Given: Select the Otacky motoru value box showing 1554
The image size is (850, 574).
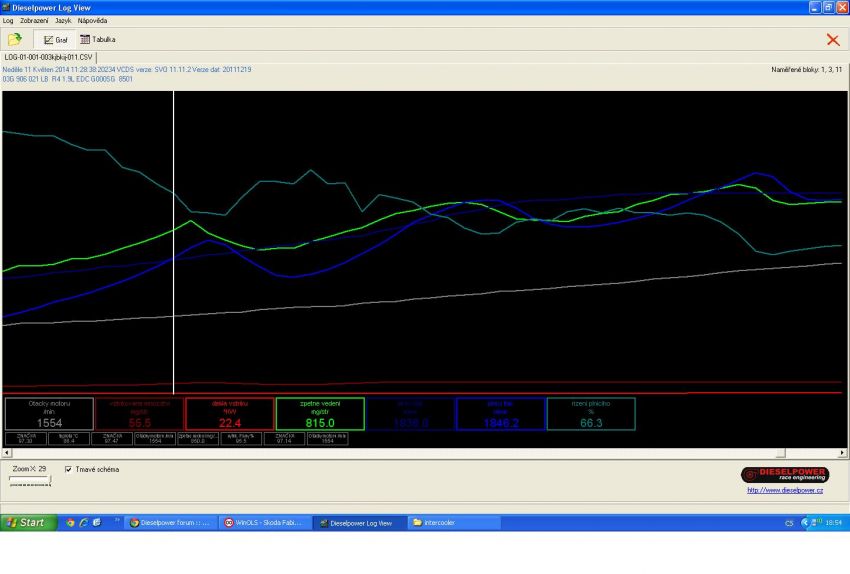Looking at the screenshot, I should [x=49, y=414].
